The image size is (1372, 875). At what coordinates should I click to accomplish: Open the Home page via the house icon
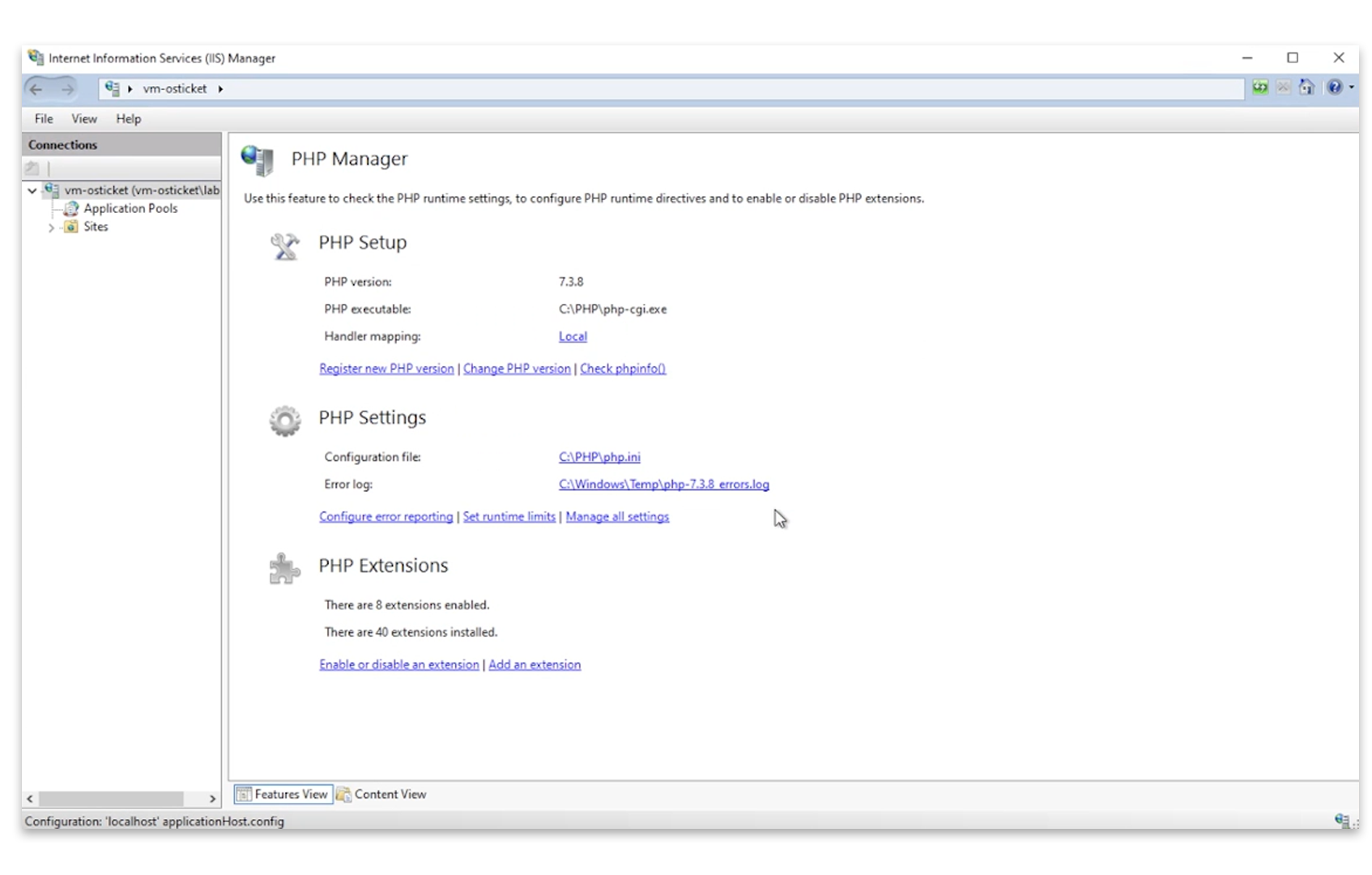pyautogui.click(x=1306, y=88)
